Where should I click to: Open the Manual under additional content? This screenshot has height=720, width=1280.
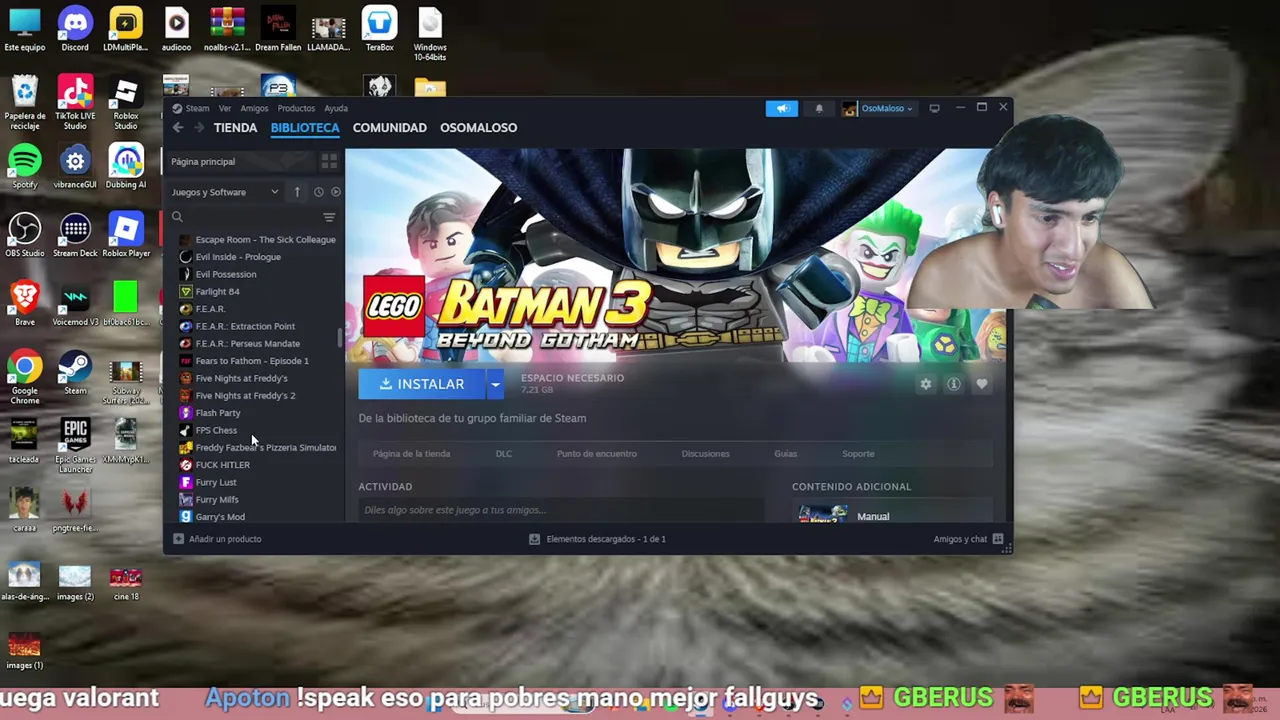872,517
